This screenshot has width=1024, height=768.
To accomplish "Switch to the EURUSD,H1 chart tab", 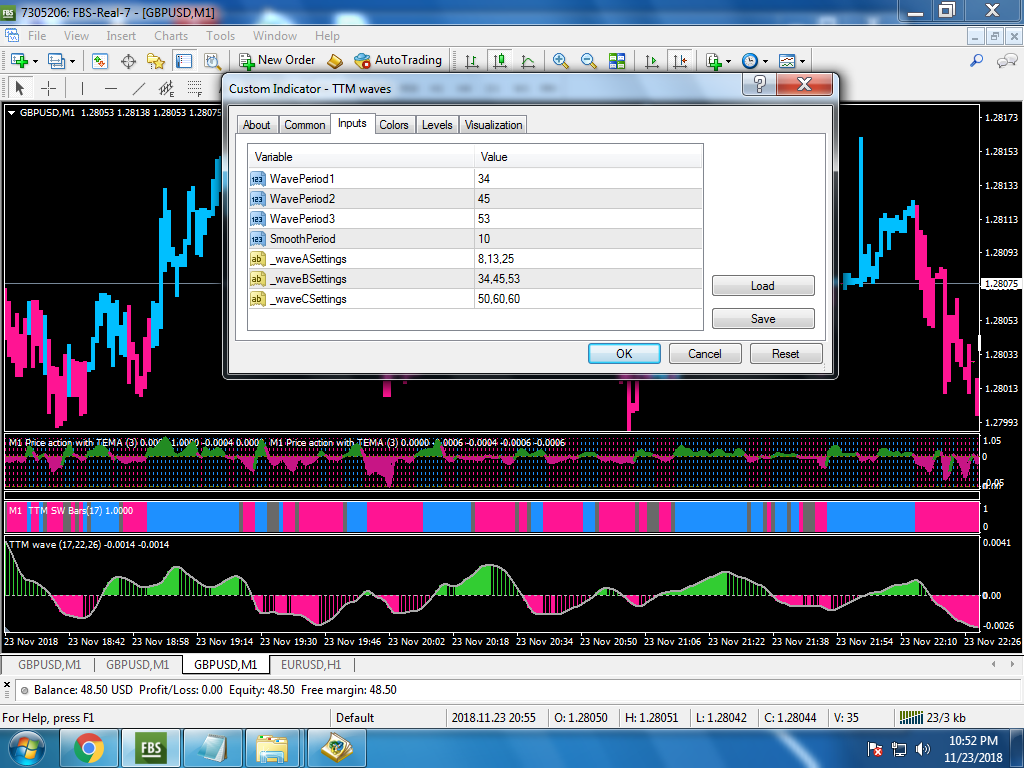I will [x=311, y=664].
